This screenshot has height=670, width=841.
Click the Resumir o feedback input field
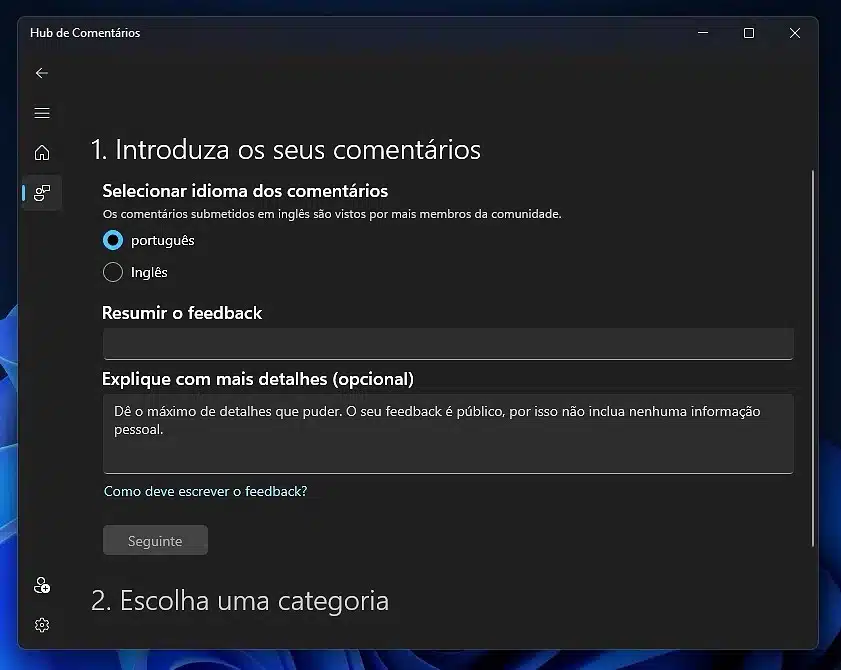pos(448,343)
